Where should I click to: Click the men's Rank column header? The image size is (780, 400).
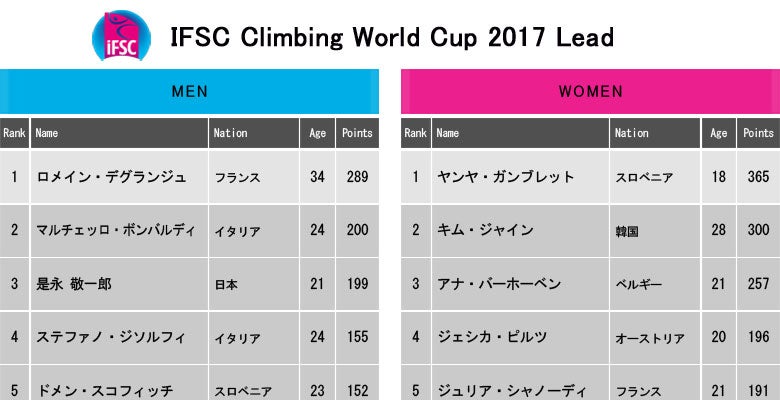pos(15,132)
